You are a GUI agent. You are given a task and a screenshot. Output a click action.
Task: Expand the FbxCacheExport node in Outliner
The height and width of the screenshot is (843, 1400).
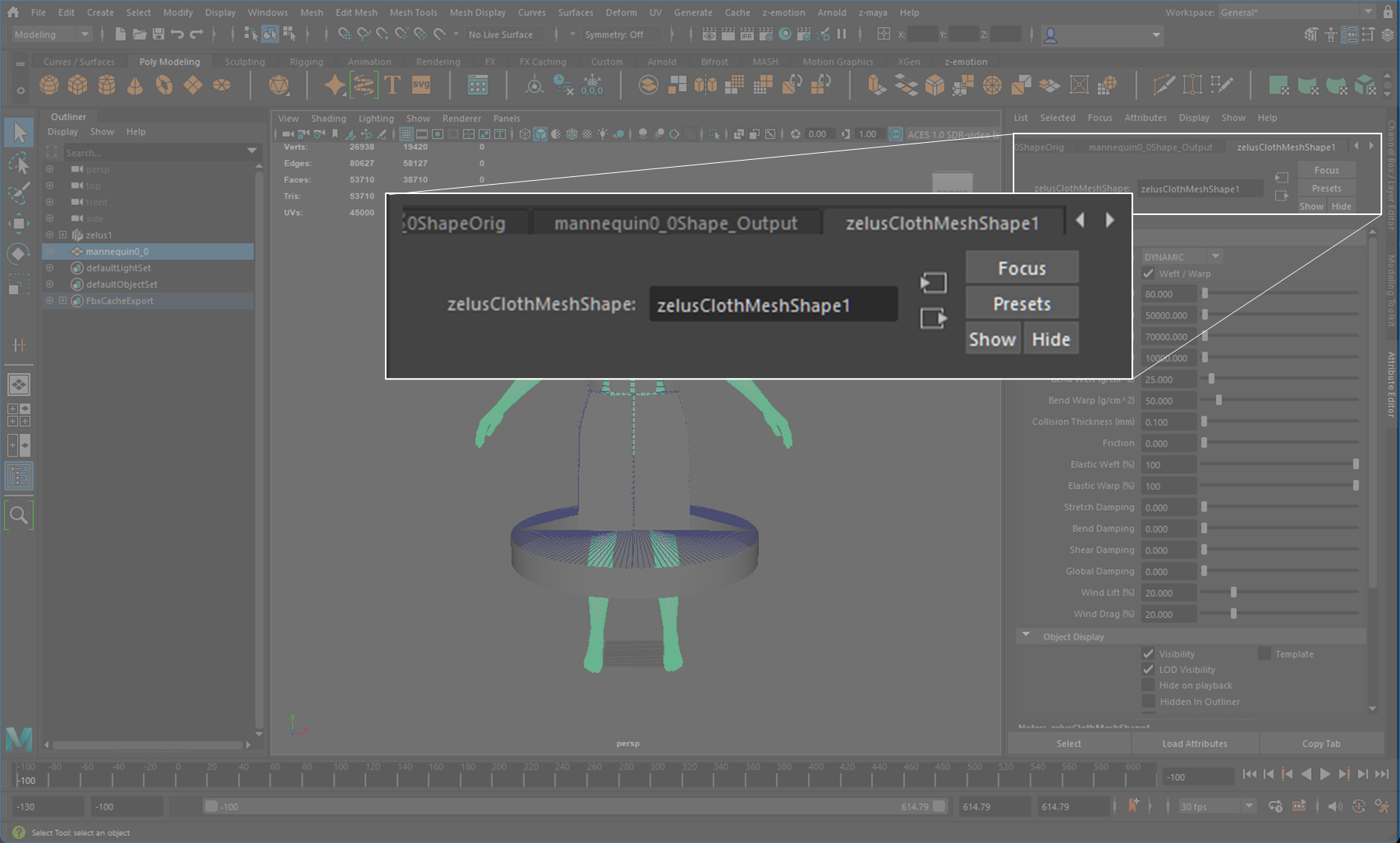(63, 300)
